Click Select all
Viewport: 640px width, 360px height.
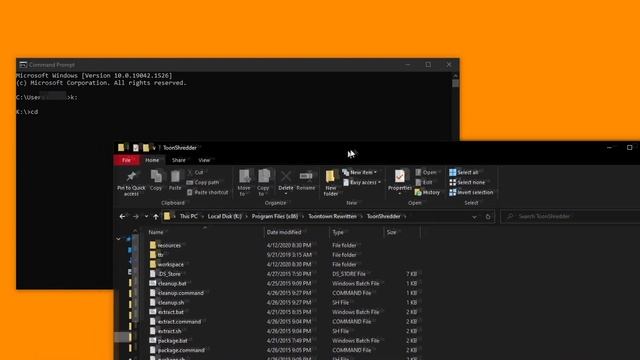[x=464, y=172]
